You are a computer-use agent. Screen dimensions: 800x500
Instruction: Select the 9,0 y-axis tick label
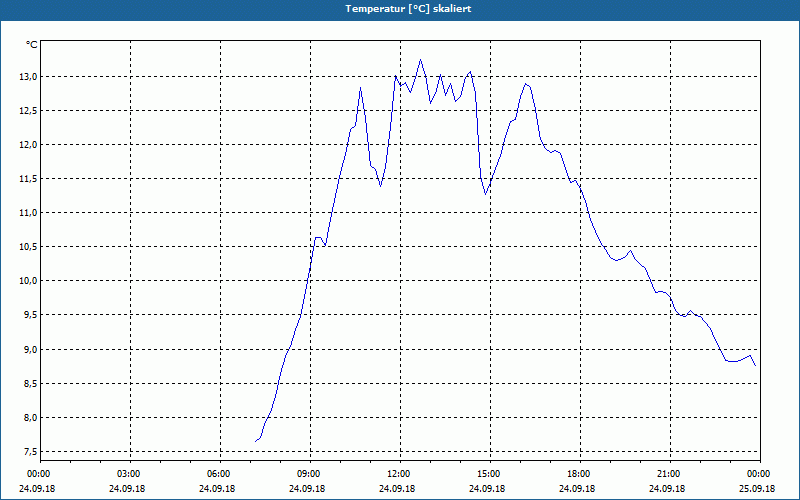(x=30, y=349)
